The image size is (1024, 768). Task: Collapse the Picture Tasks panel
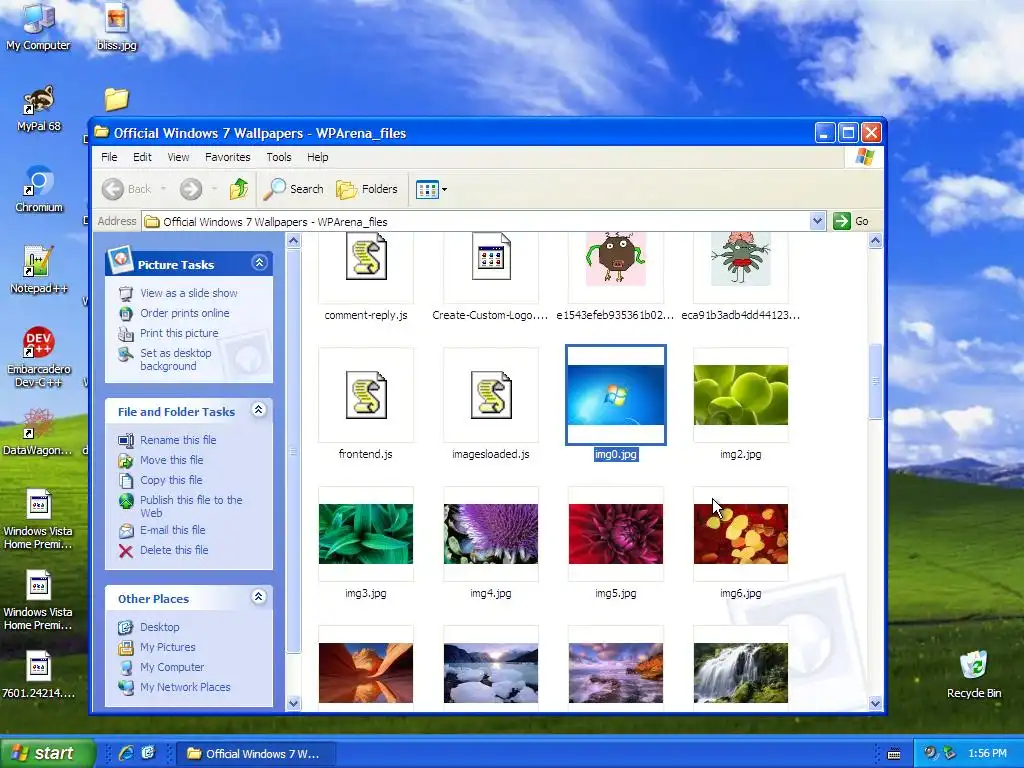[259, 263]
